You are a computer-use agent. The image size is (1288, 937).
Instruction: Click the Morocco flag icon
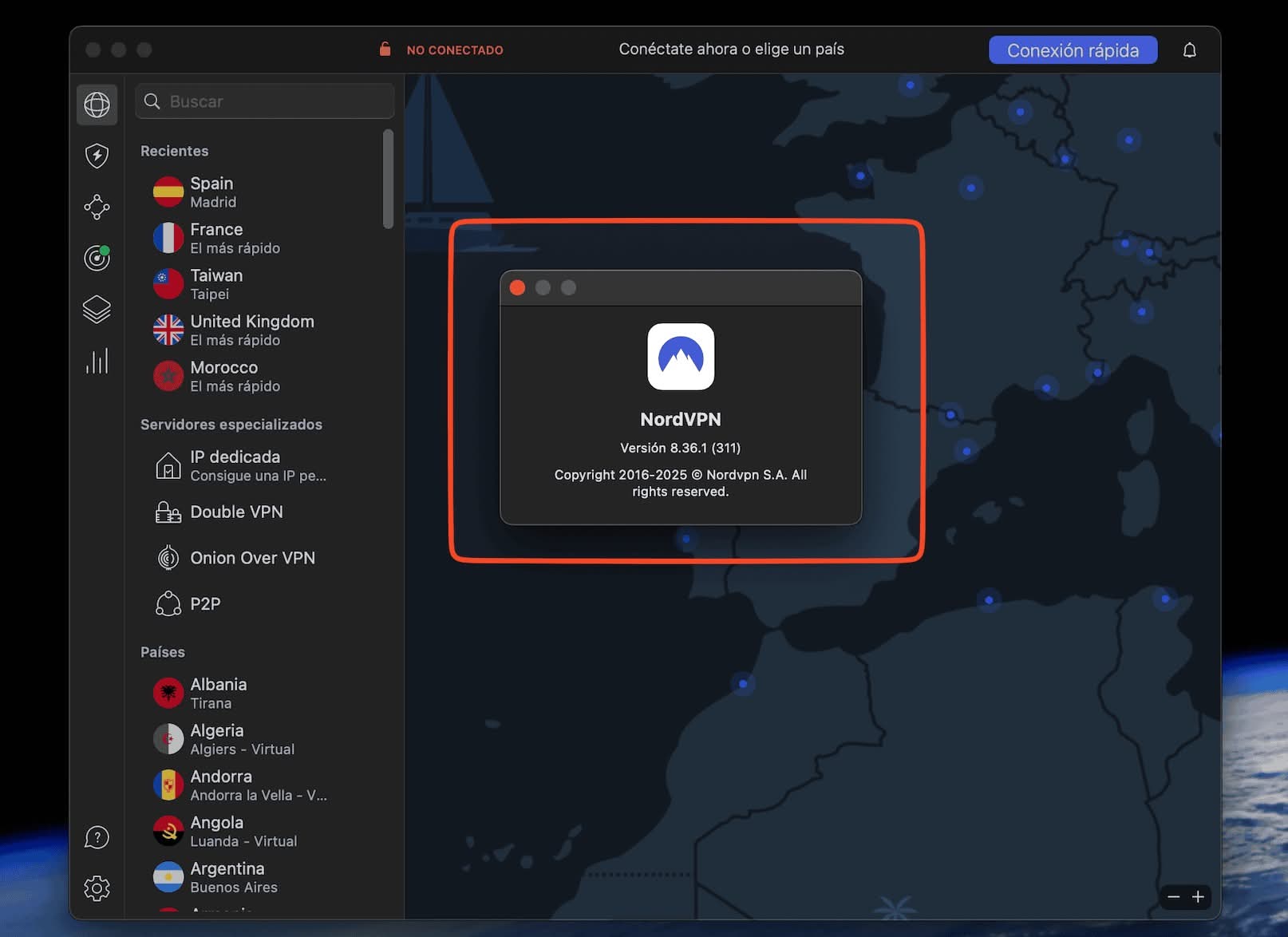pos(168,376)
